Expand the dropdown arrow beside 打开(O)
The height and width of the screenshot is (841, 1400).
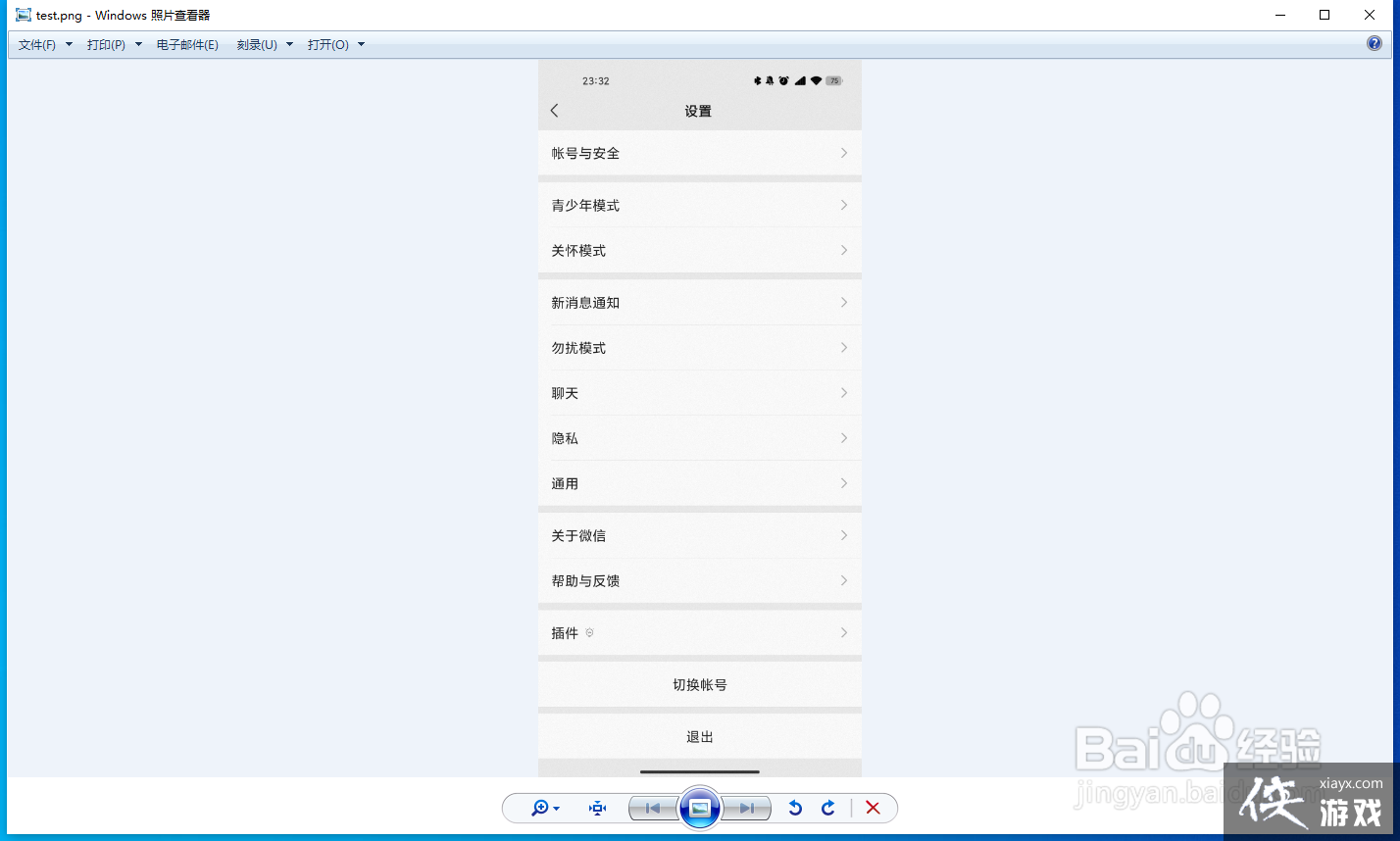361,44
